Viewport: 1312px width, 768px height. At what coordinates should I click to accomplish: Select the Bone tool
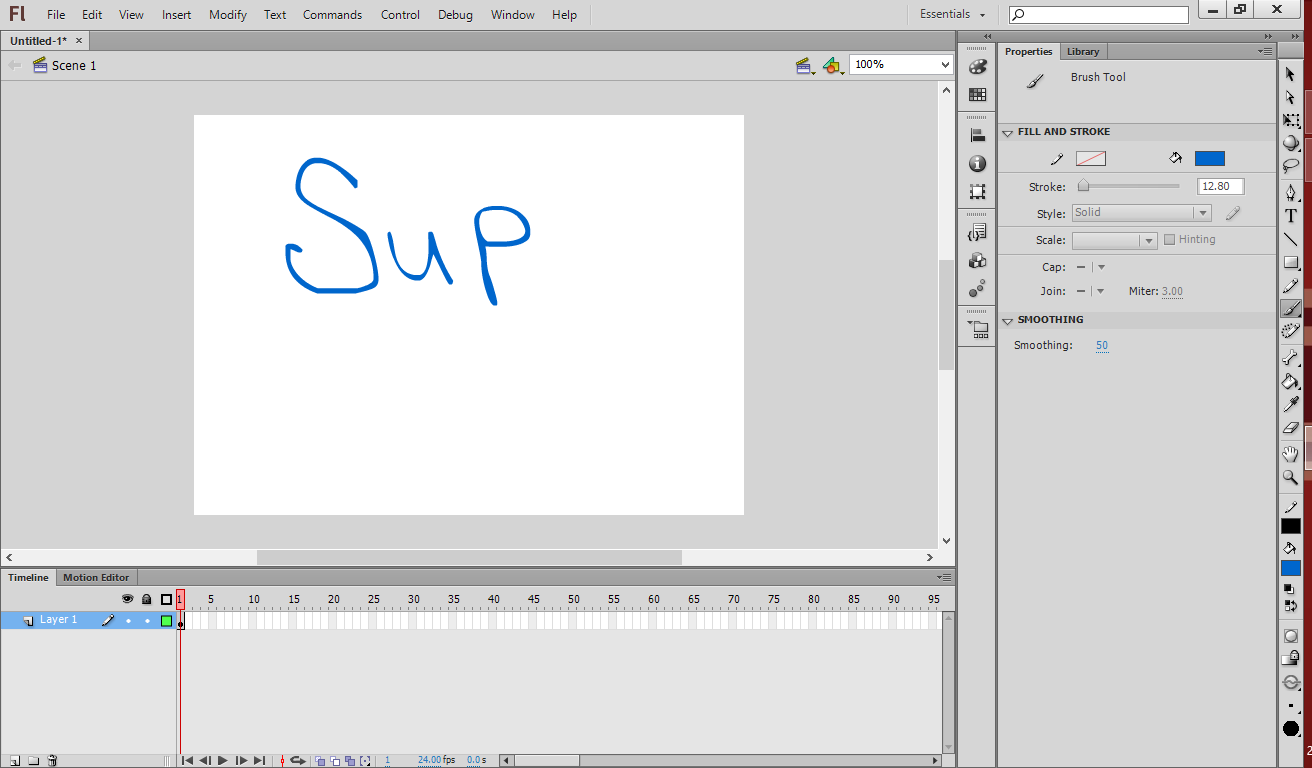1291,358
